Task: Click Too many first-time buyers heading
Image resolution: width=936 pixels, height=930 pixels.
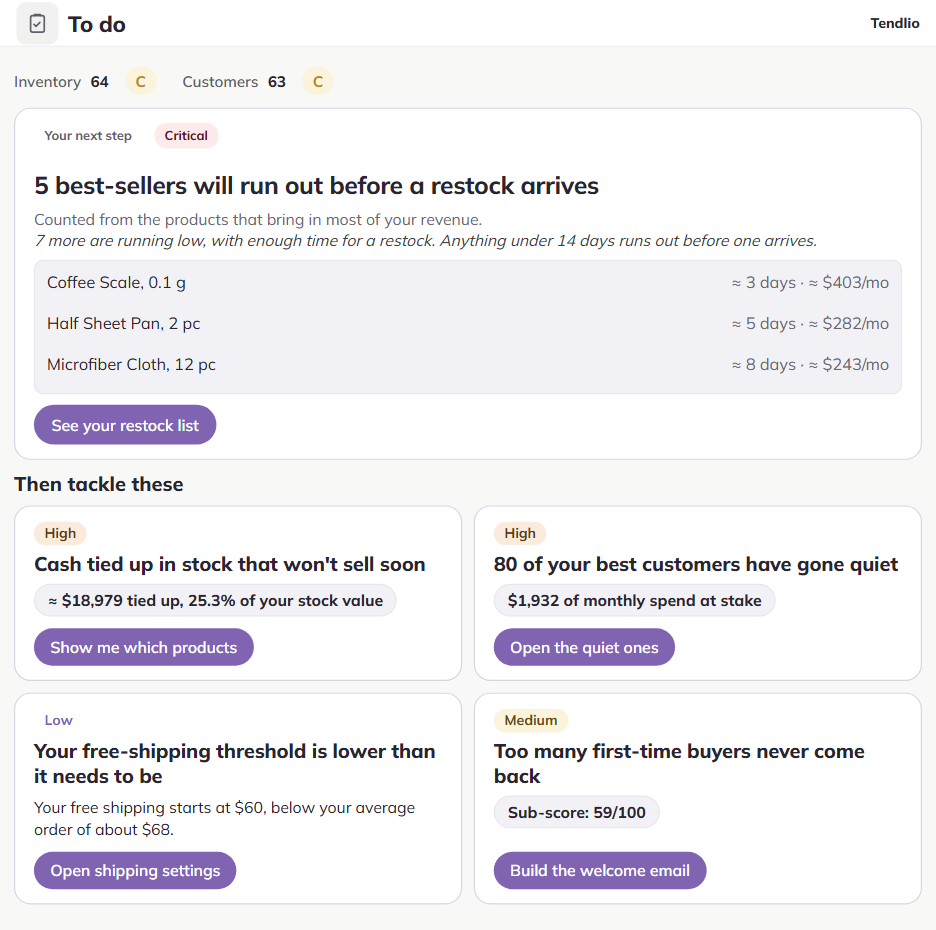Action: (679, 763)
